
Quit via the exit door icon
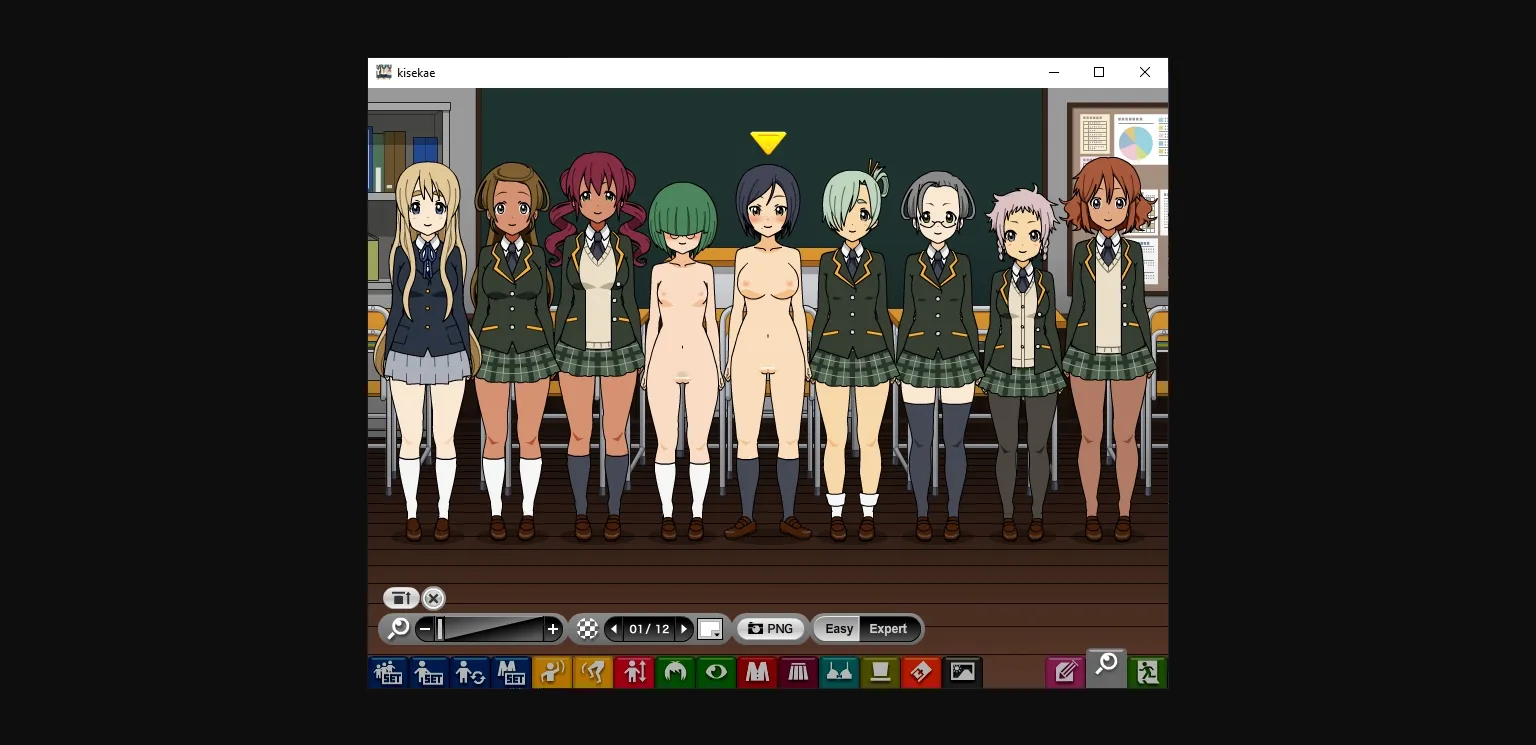point(1147,672)
